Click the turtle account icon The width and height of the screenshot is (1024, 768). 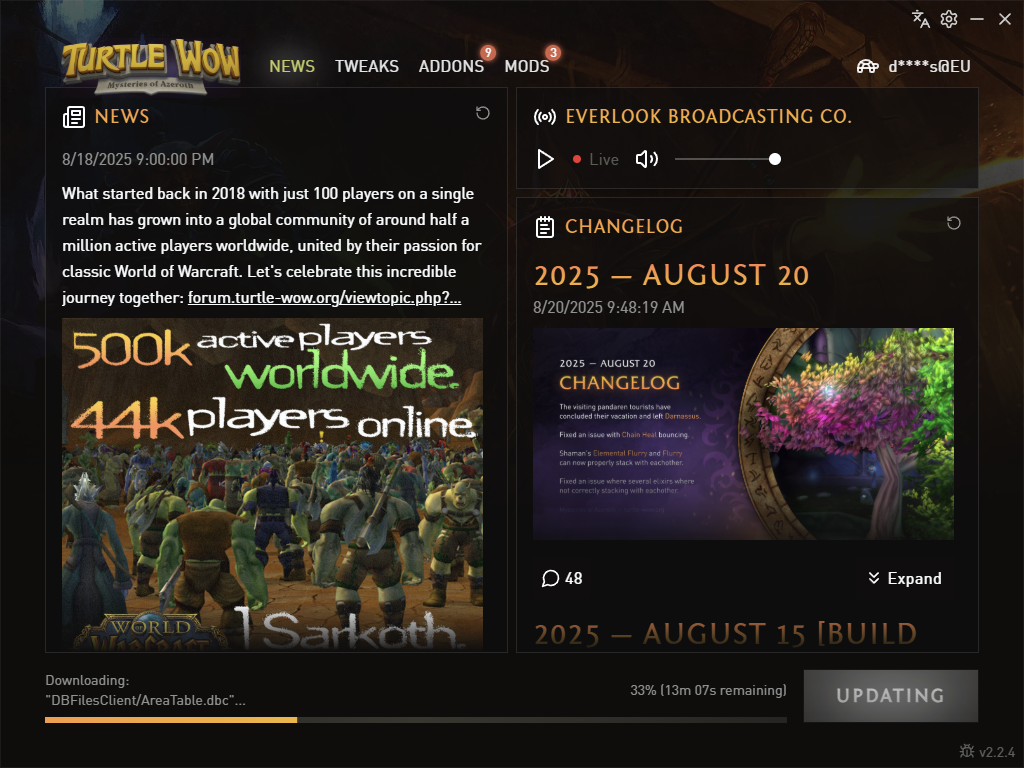pyautogui.click(x=868, y=66)
